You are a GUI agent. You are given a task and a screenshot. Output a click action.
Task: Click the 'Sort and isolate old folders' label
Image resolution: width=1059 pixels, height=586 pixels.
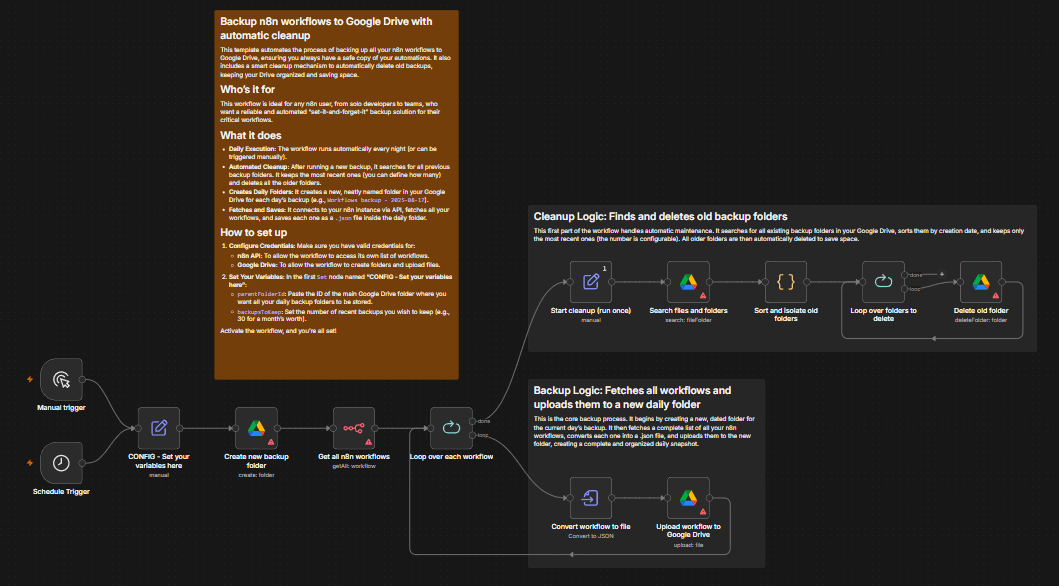tap(785, 315)
